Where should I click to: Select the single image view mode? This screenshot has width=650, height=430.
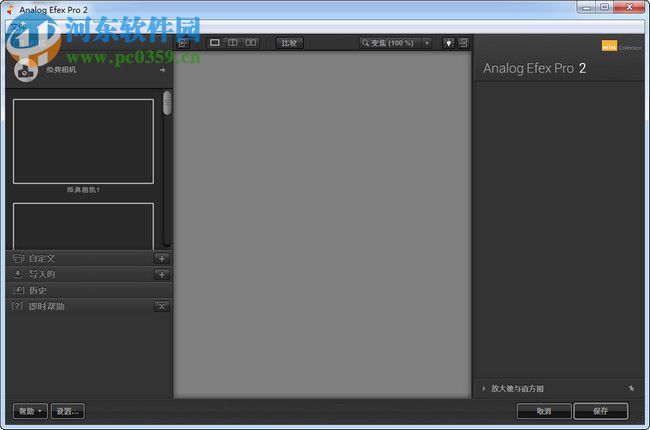(215, 43)
